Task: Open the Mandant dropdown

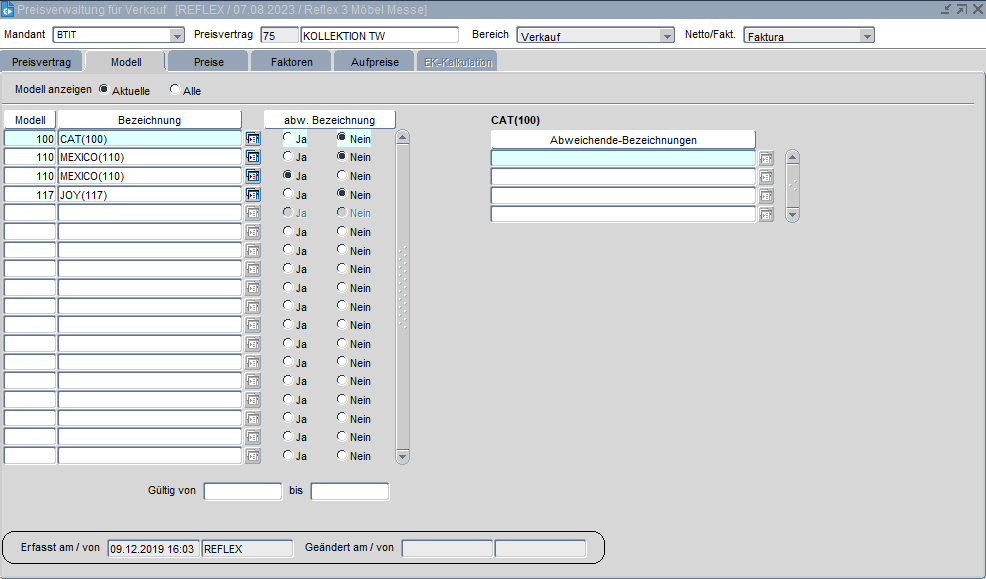Action: [177, 35]
